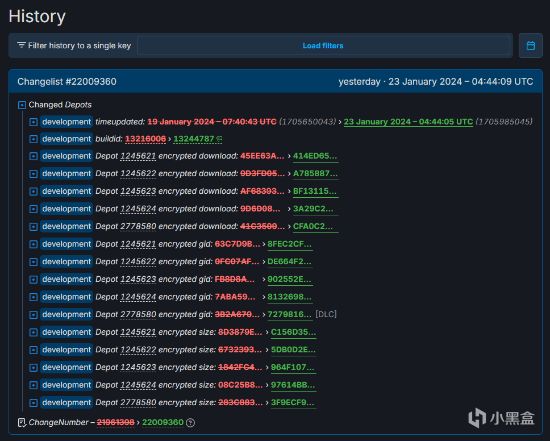Click green value 3F9ECF9 on last size row
This screenshot has height=441, width=550.
[293, 402]
